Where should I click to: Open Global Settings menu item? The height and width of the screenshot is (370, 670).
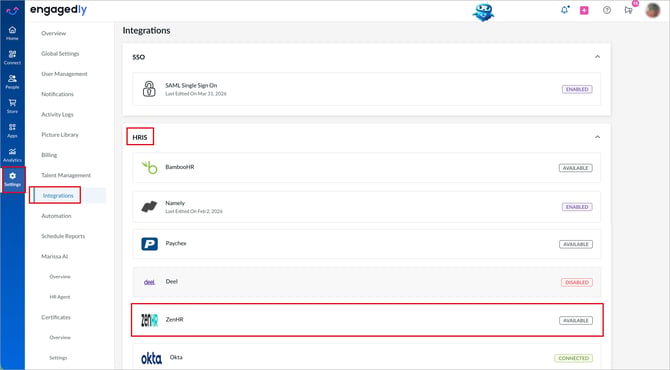point(60,53)
